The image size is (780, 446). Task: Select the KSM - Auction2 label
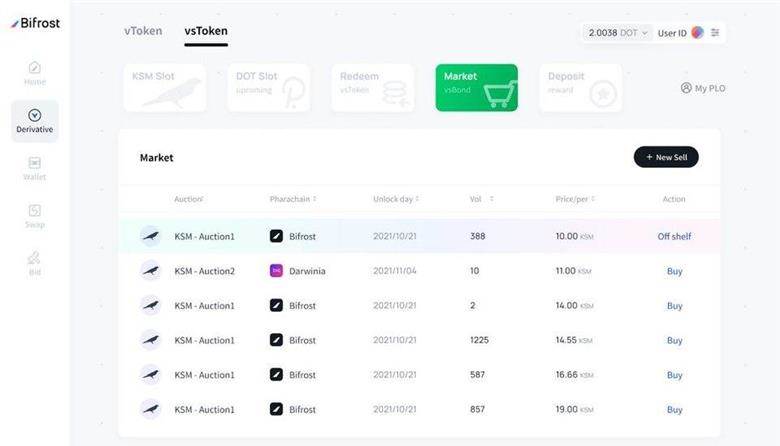tap(204, 271)
